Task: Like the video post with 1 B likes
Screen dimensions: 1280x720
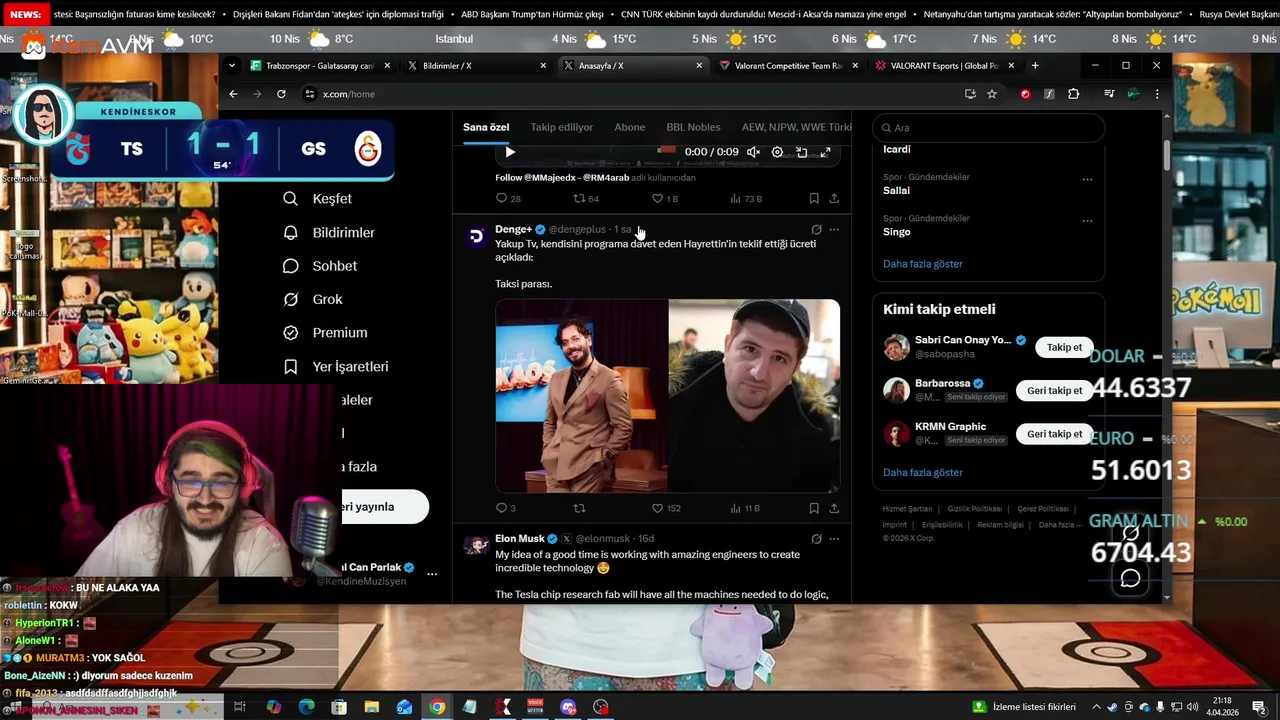Action: coord(665,199)
